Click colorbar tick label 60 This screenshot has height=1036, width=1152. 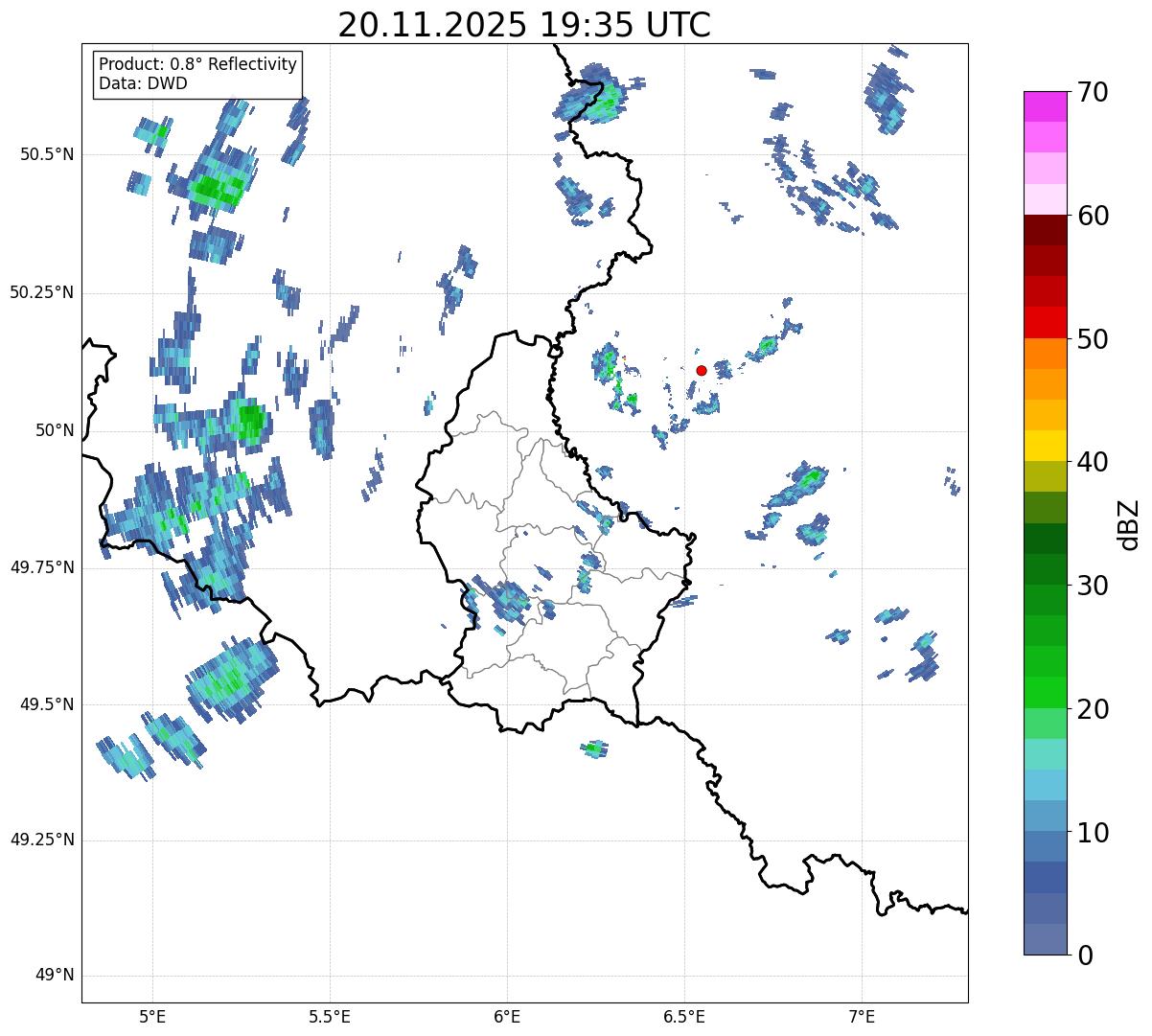(x=1093, y=216)
